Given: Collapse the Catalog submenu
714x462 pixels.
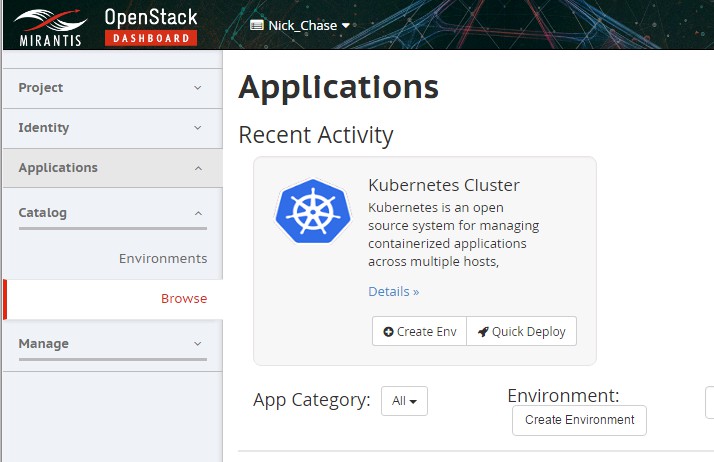Looking at the screenshot, I should coord(112,213).
